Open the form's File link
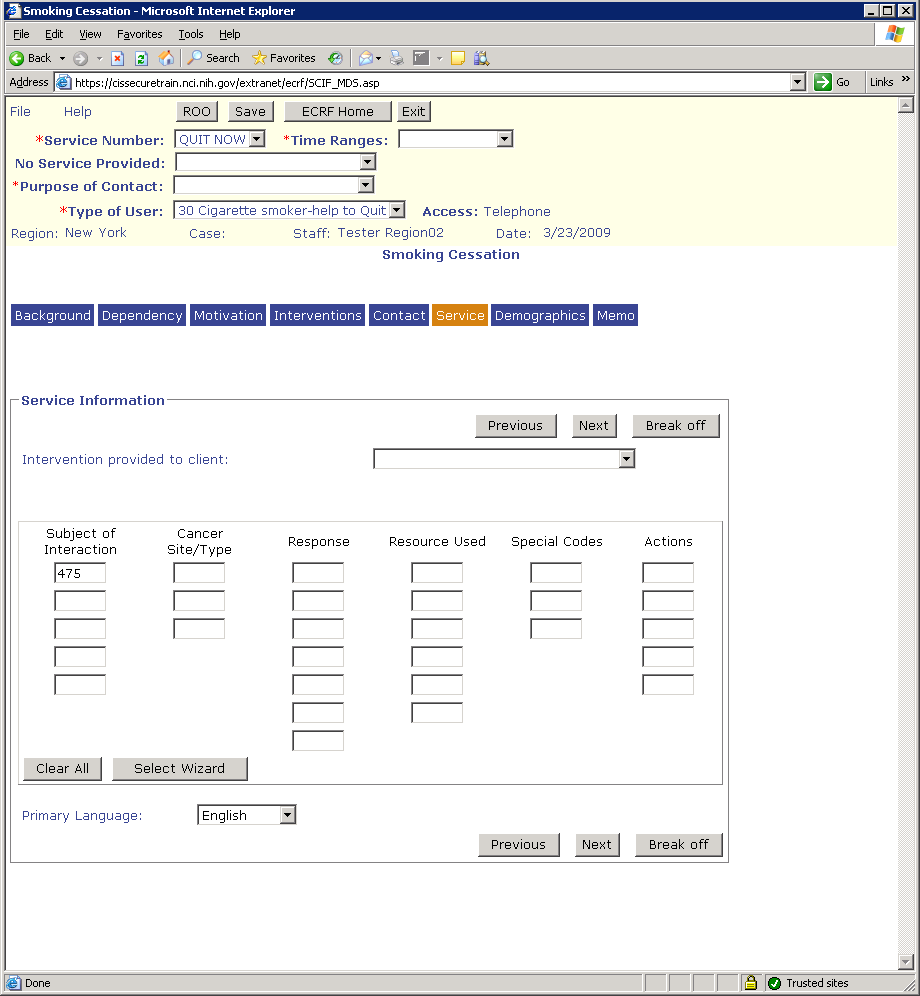This screenshot has height=996, width=920. click(20, 111)
